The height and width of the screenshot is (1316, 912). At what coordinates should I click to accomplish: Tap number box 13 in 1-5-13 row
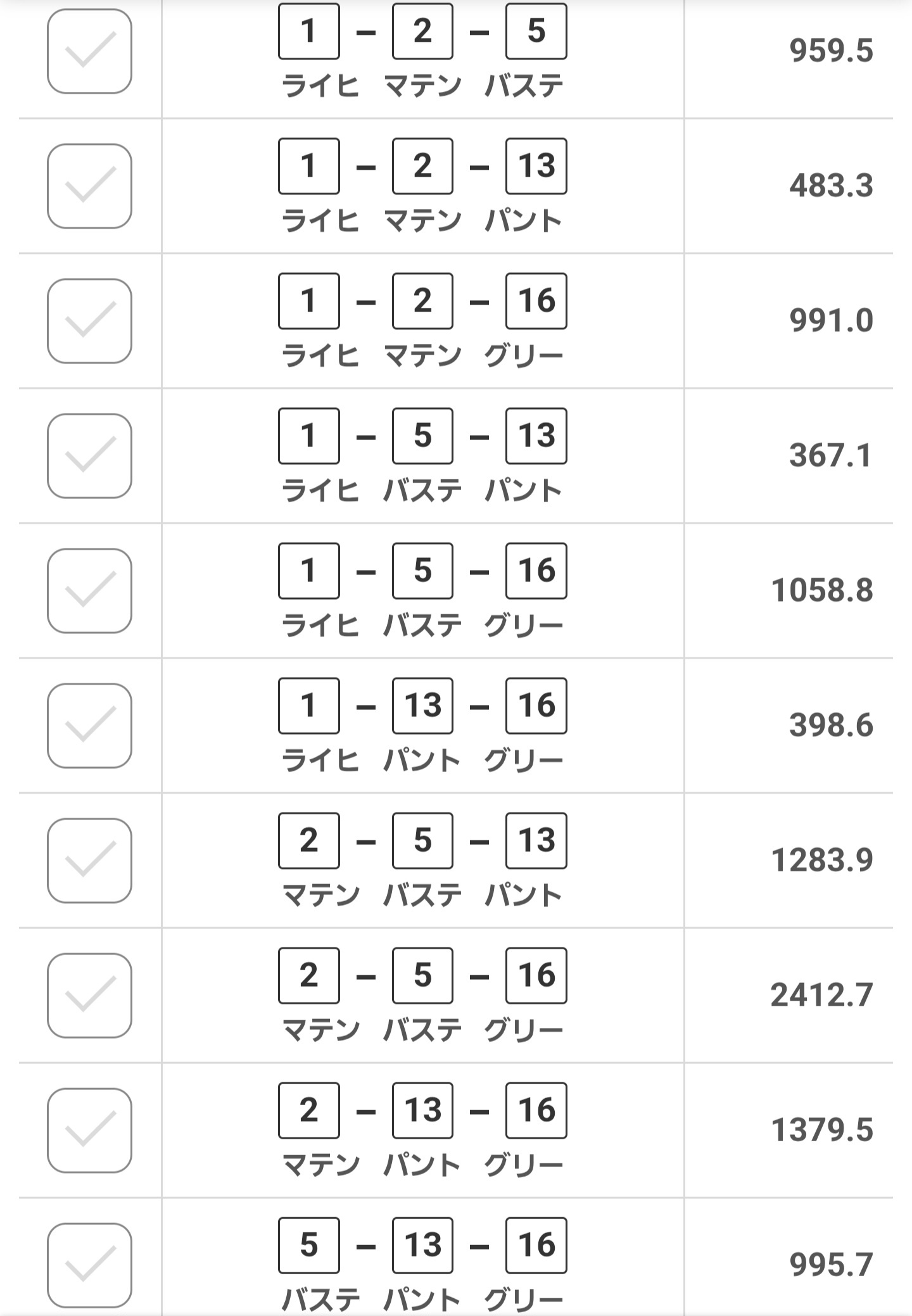click(x=536, y=436)
